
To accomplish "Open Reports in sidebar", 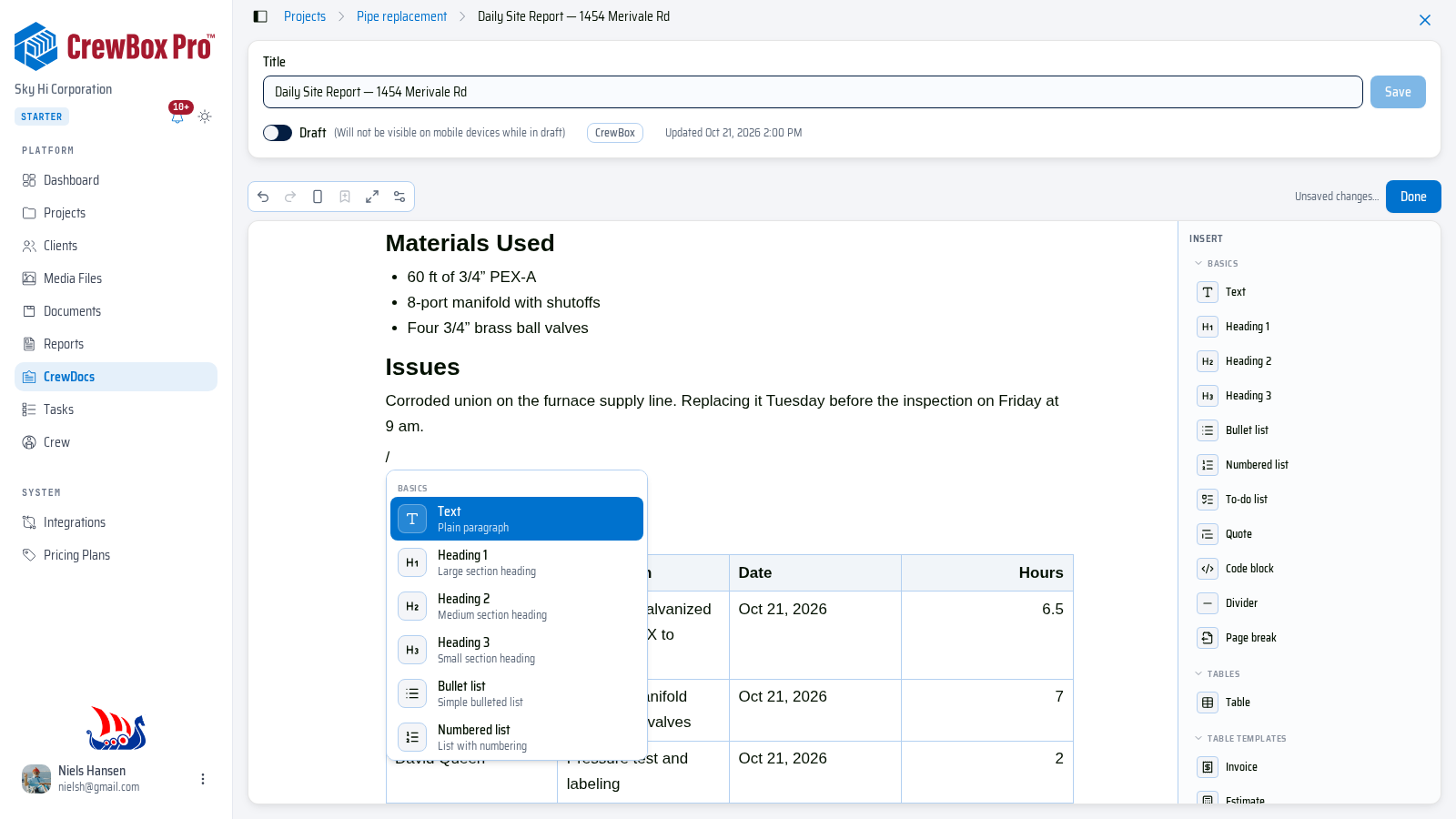I will [116, 344].
